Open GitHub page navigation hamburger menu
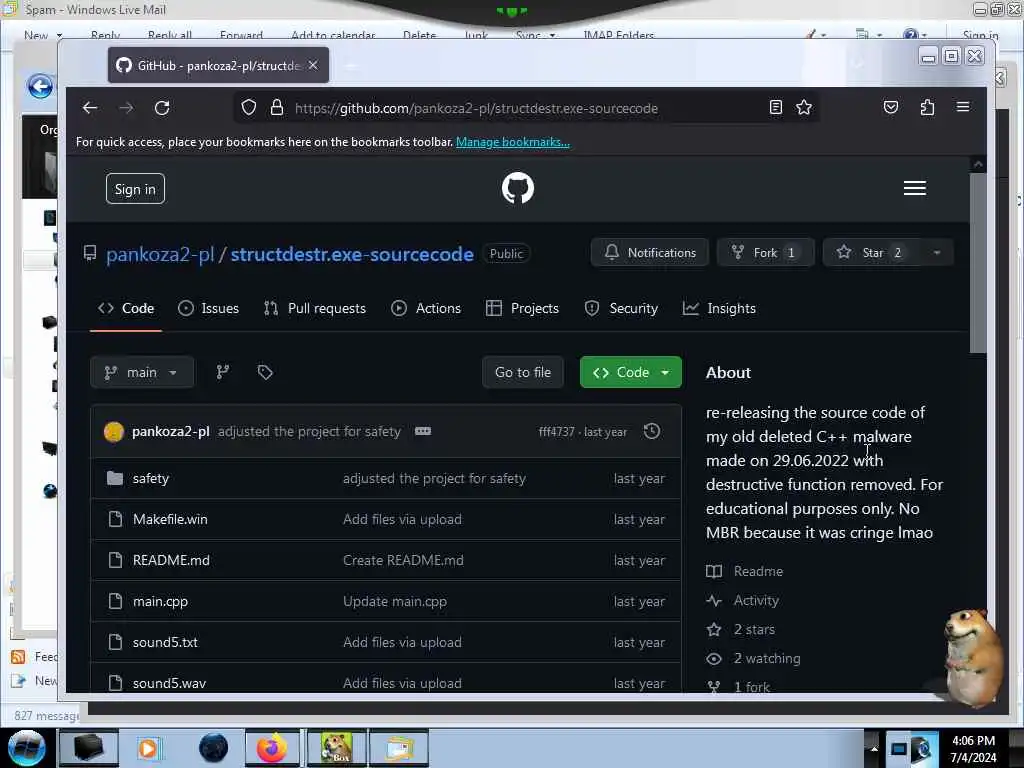The height and width of the screenshot is (768, 1024). [x=914, y=188]
